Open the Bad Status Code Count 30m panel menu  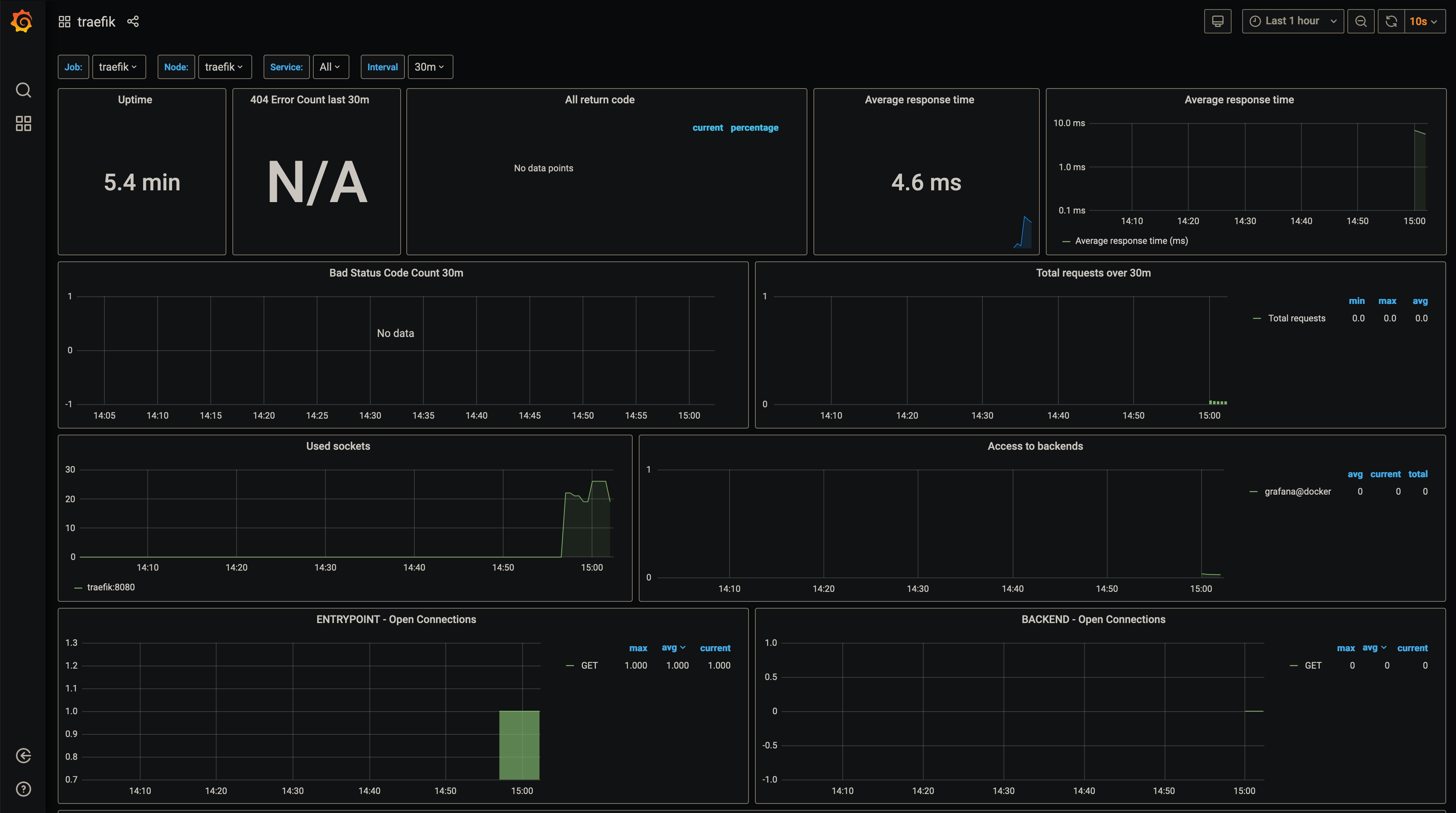pyautogui.click(x=396, y=272)
